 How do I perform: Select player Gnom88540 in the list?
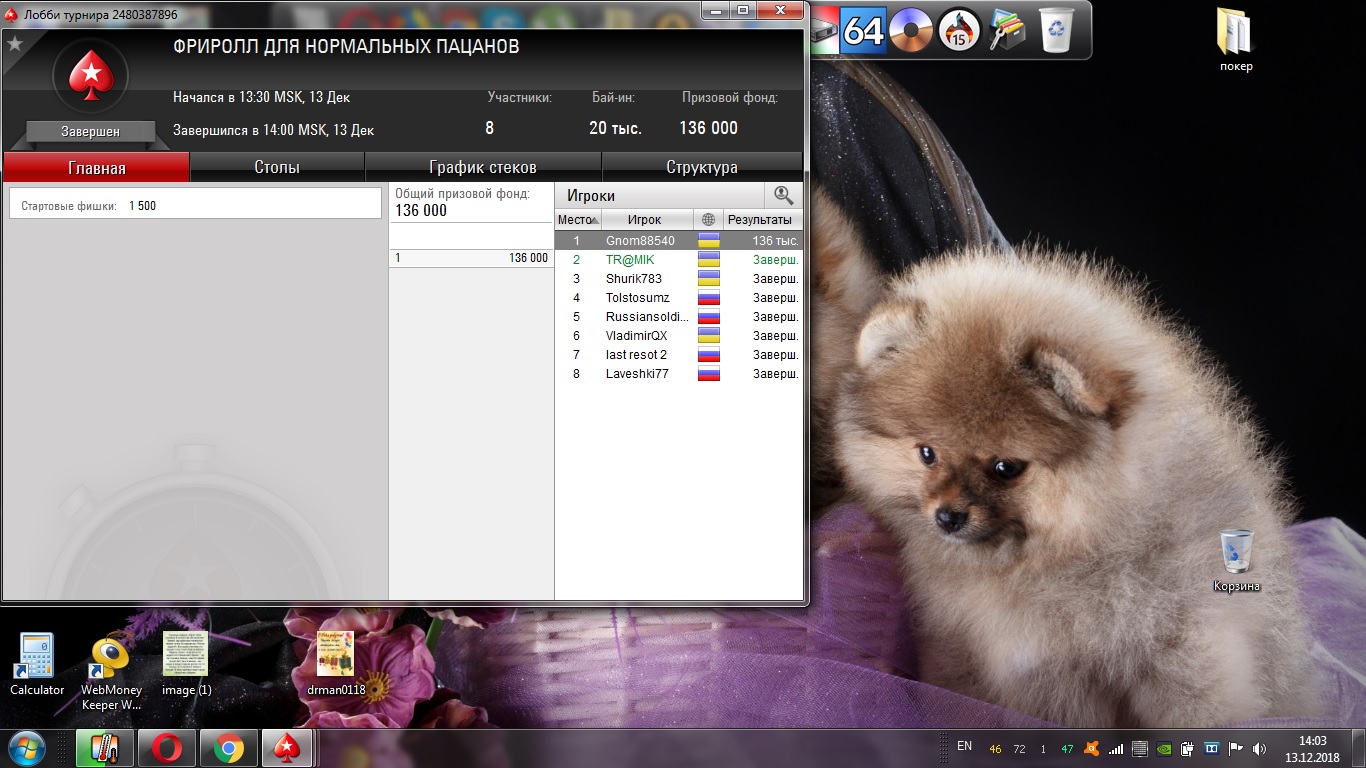point(640,241)
